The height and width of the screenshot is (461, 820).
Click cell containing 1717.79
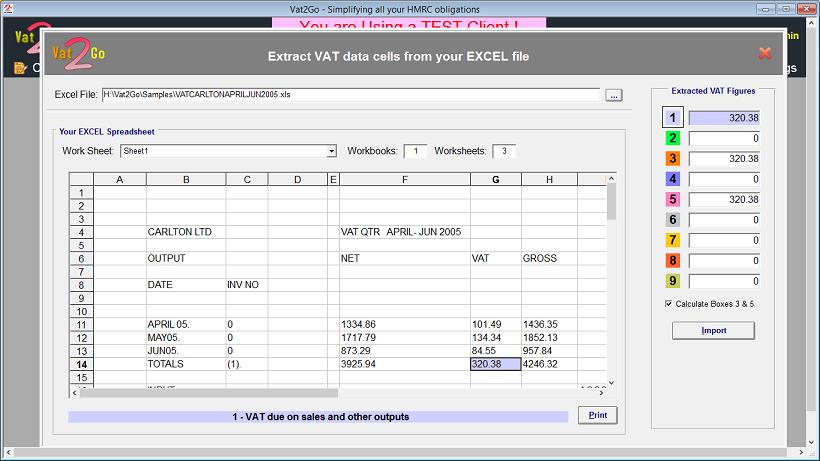[x=405, y=338]
